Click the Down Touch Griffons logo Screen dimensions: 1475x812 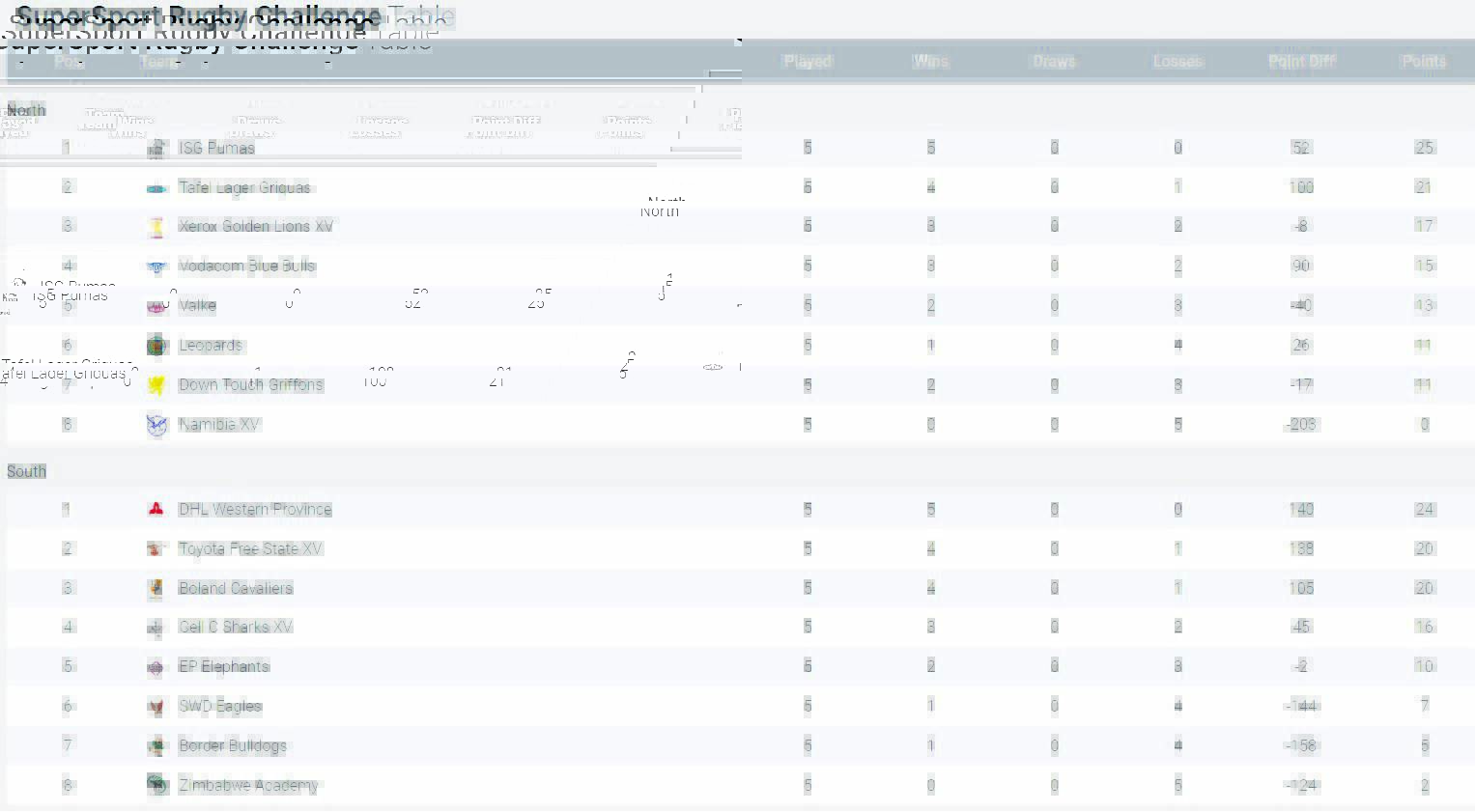[156, 385]
